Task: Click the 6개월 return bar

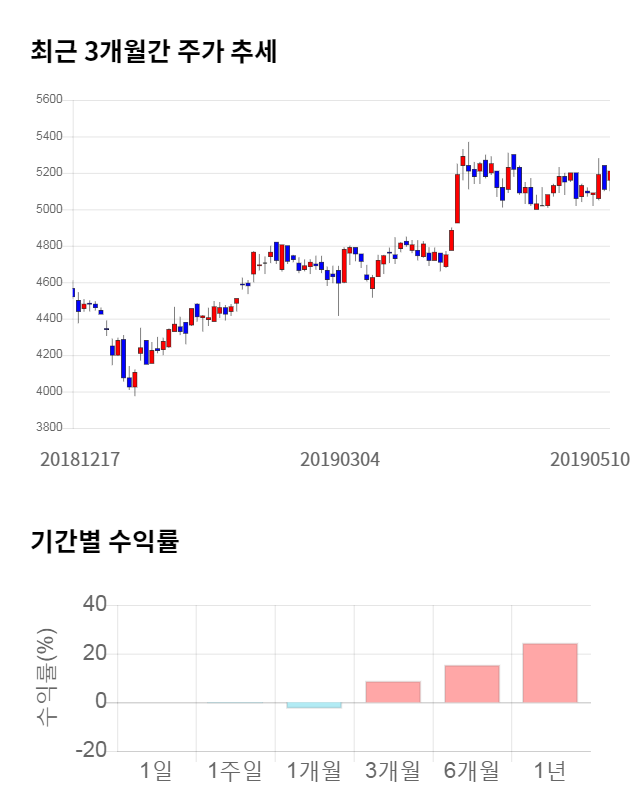Action: click(472, 684)
